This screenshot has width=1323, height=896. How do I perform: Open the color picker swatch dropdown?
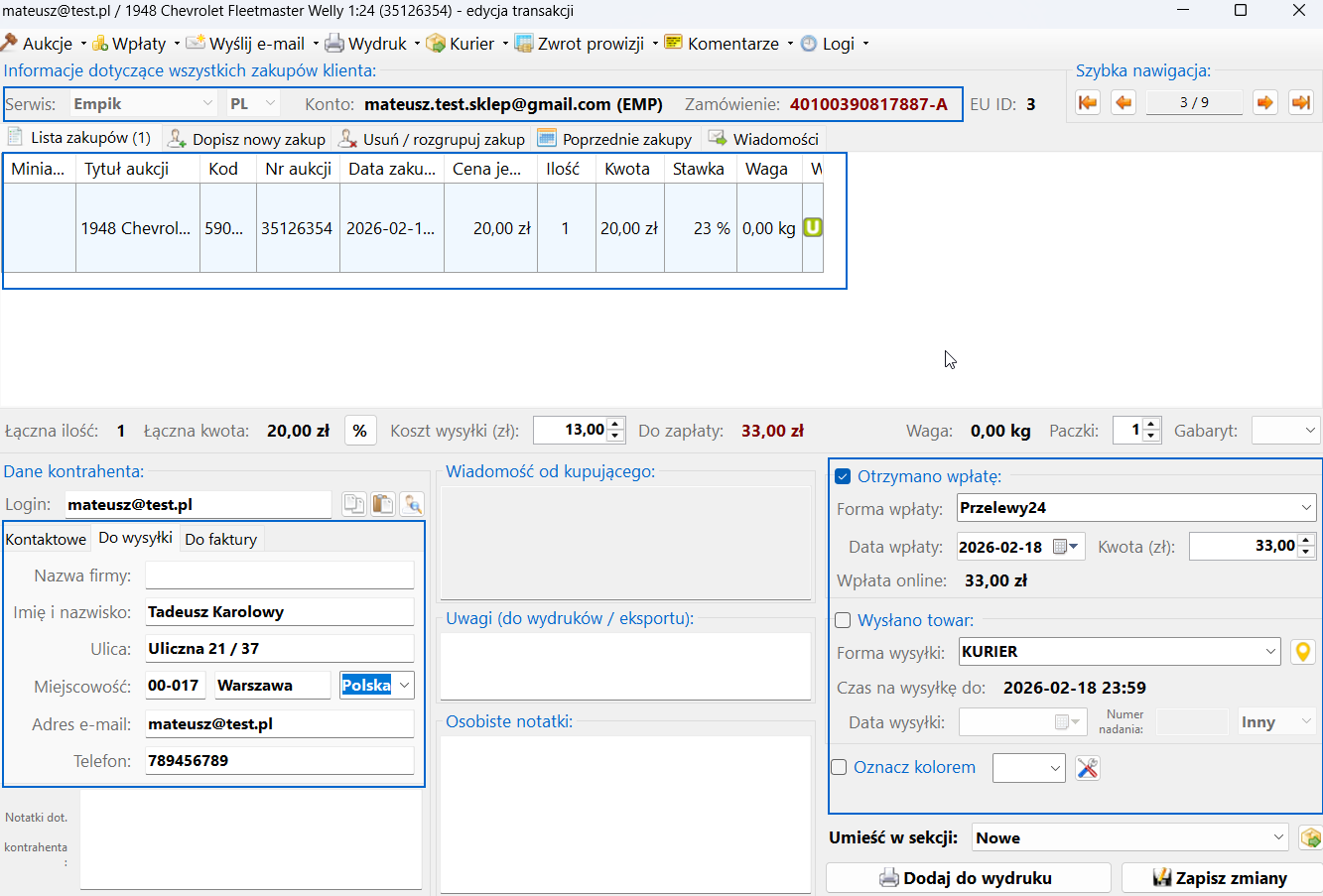coord(1029,768)
